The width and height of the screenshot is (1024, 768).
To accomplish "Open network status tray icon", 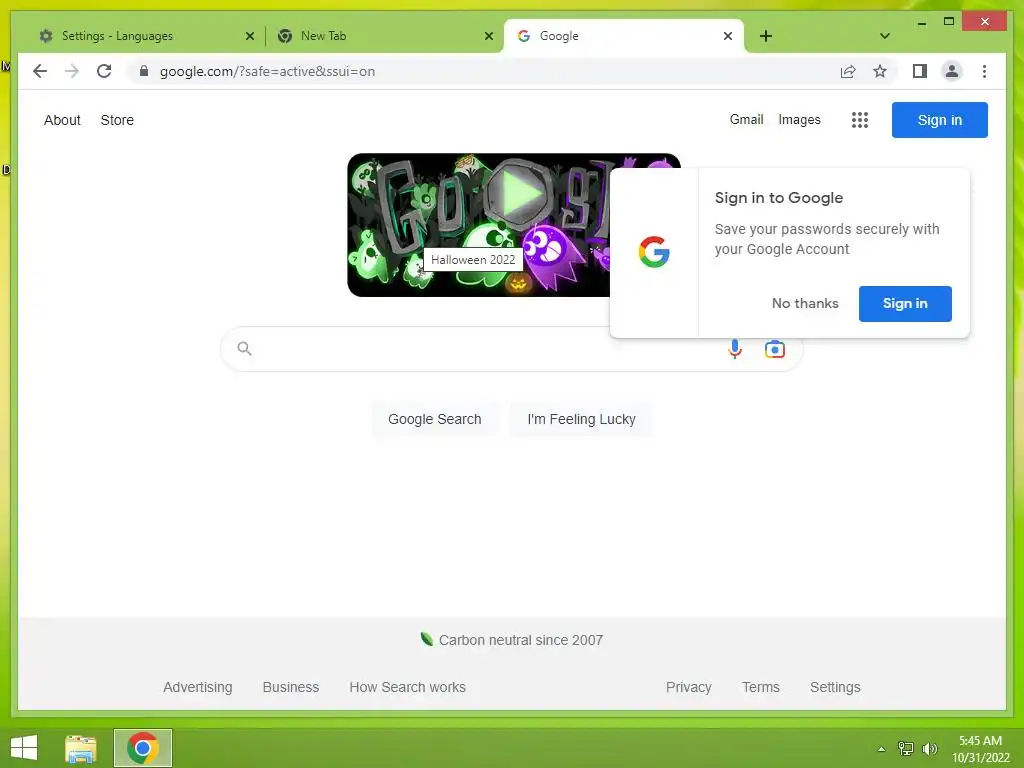I will 906,749.
